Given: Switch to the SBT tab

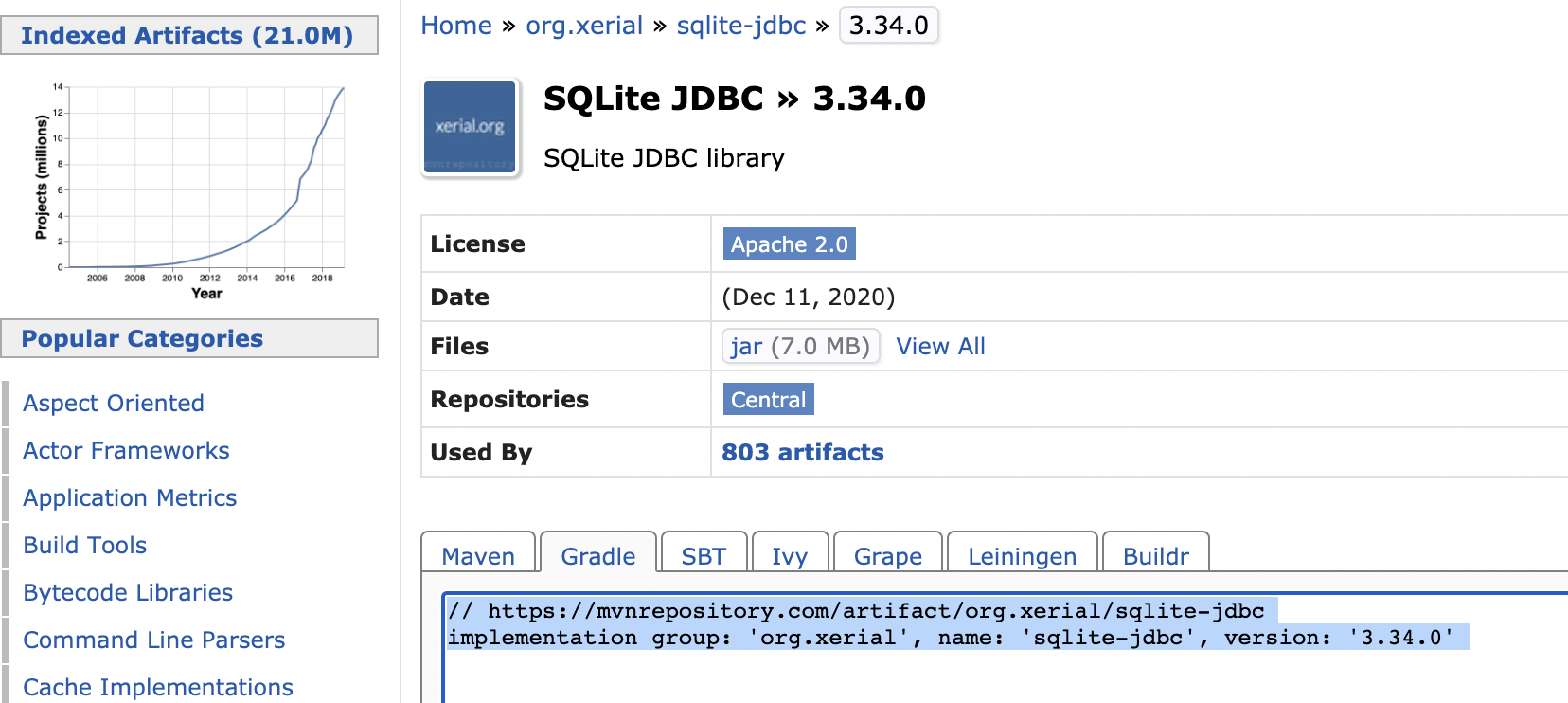Looking at the screenshot, I should (x=704, y=553).
